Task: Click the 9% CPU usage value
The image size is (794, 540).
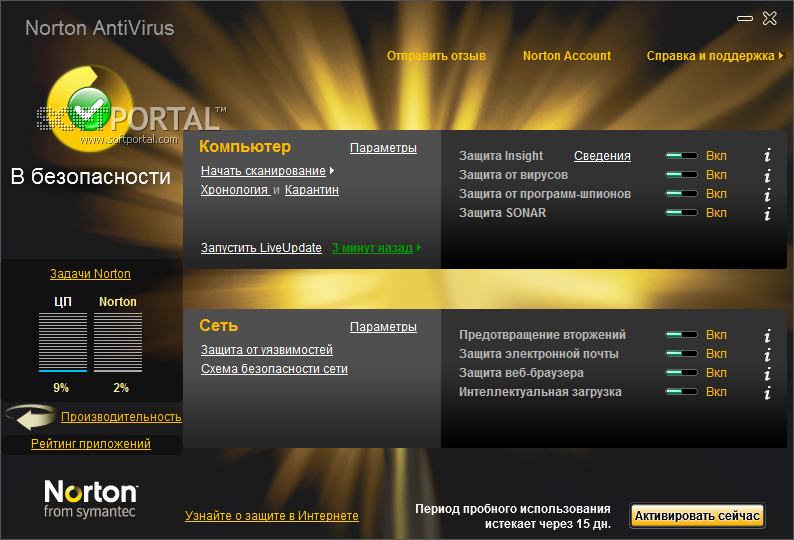Action: point(61,388)
